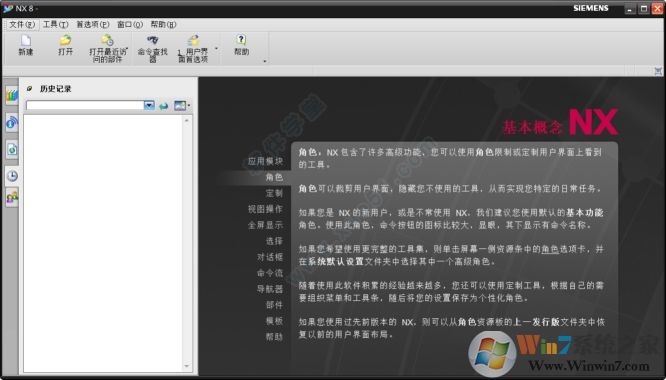Click the NX application icon in title bar

pos(8,8)
